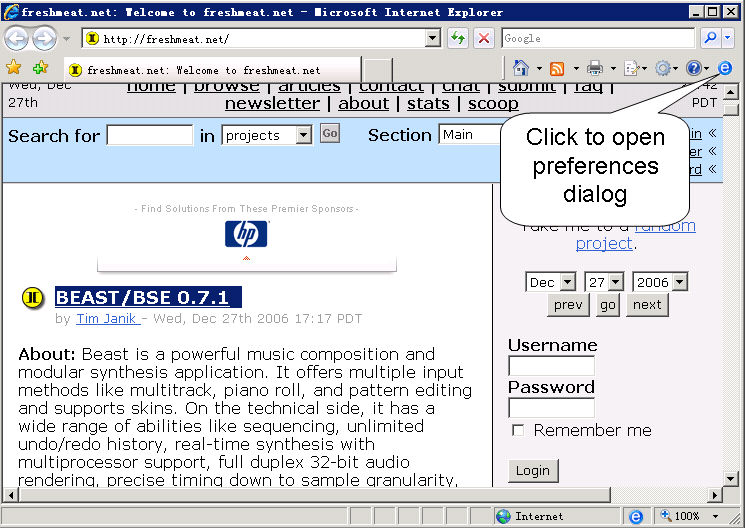Click the Home house icon
This screenshot has height=528, width=745.
[x=521, y=68]
